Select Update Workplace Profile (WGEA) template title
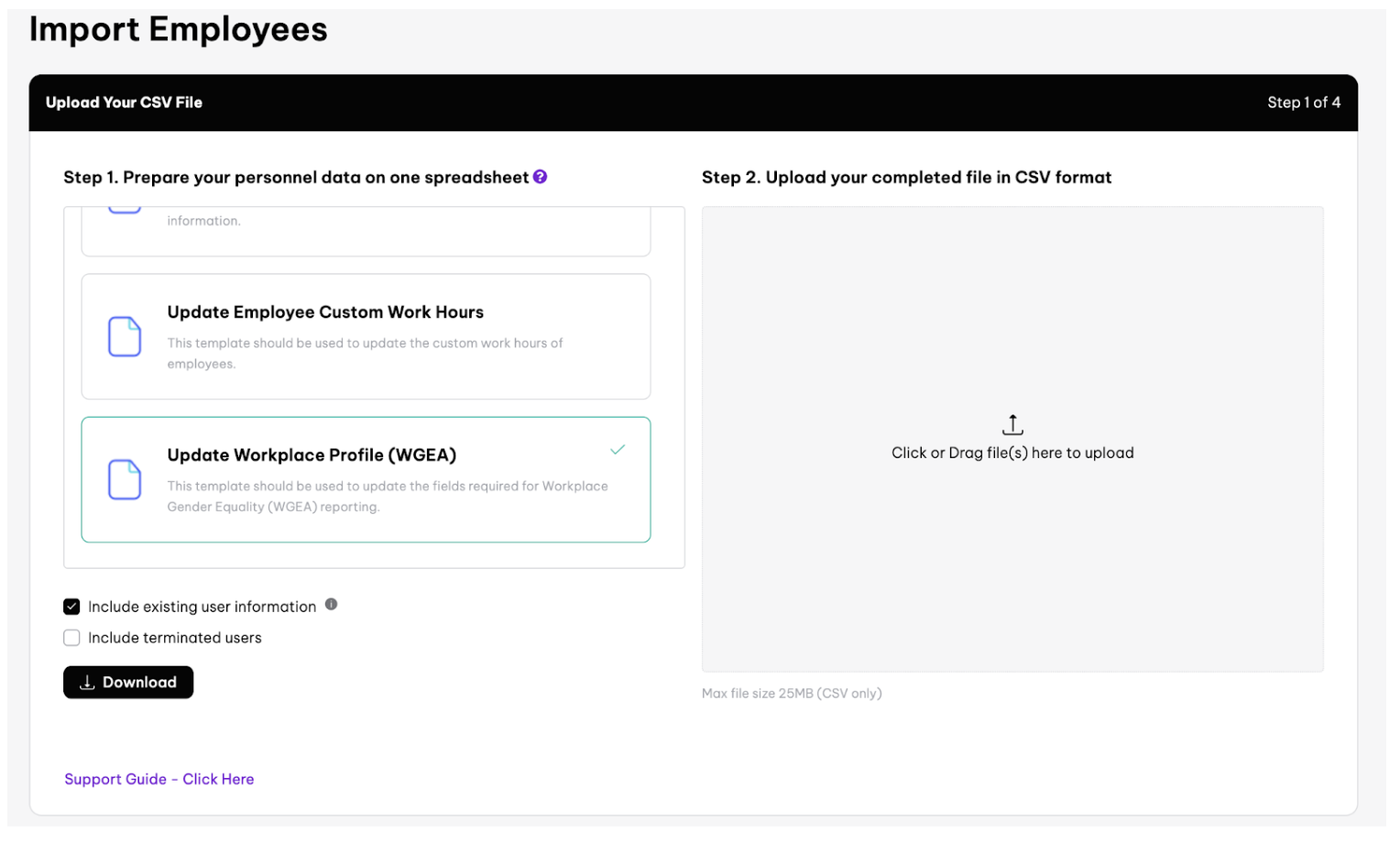Viewport: 1400px width, 843px height. coord(312,455)
